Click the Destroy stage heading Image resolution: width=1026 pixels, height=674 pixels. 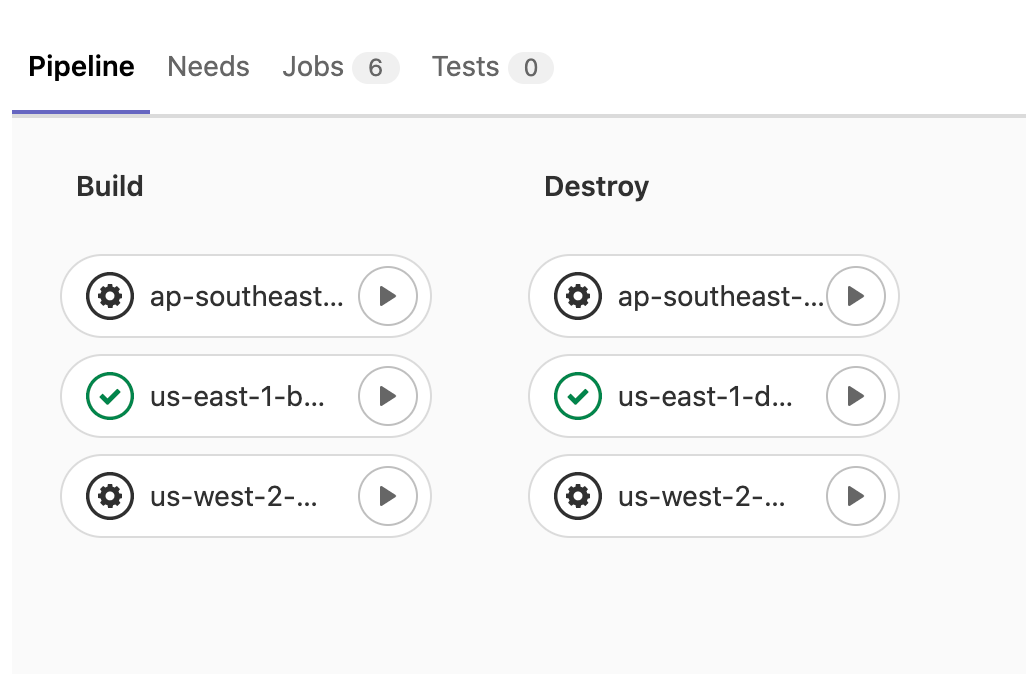click(597, 187)
